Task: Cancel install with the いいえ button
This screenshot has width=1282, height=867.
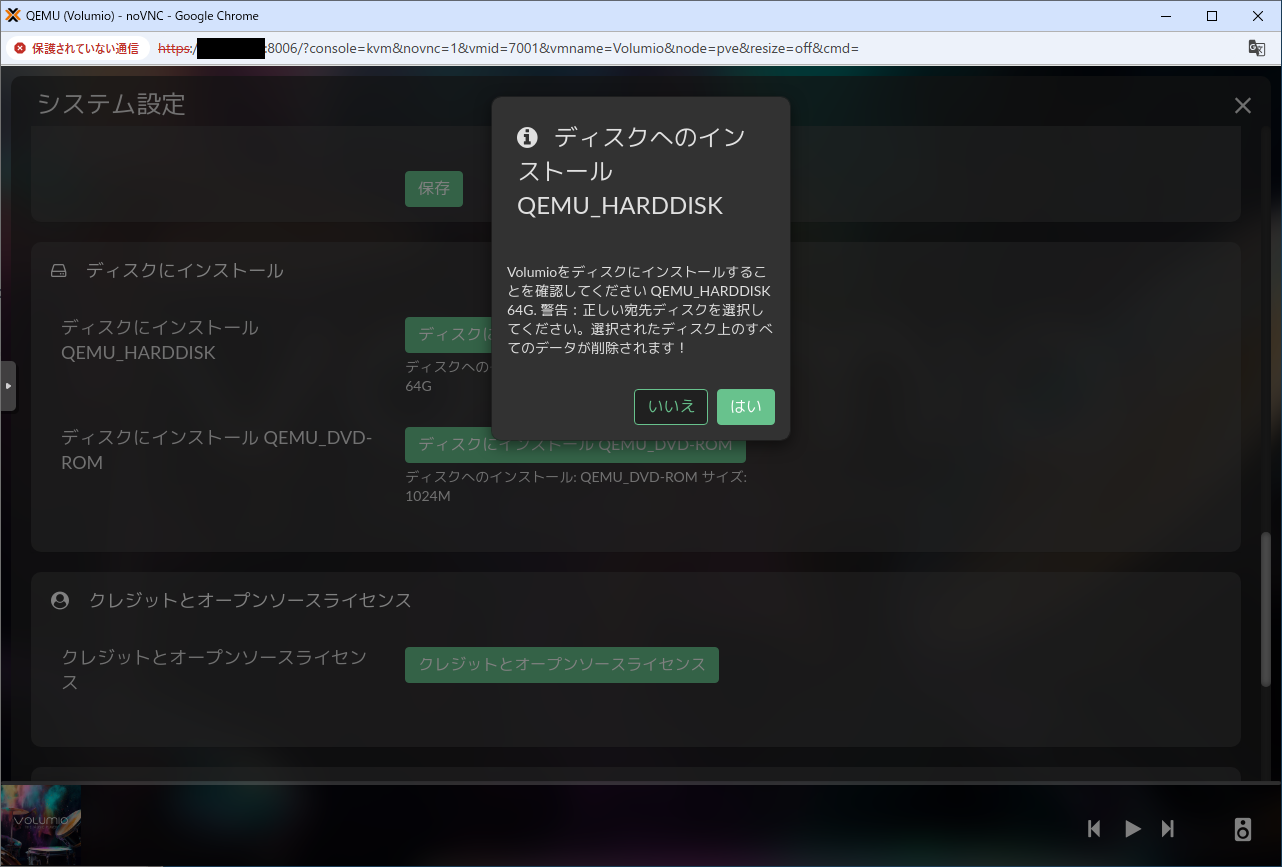Action: tap(671, 407)
